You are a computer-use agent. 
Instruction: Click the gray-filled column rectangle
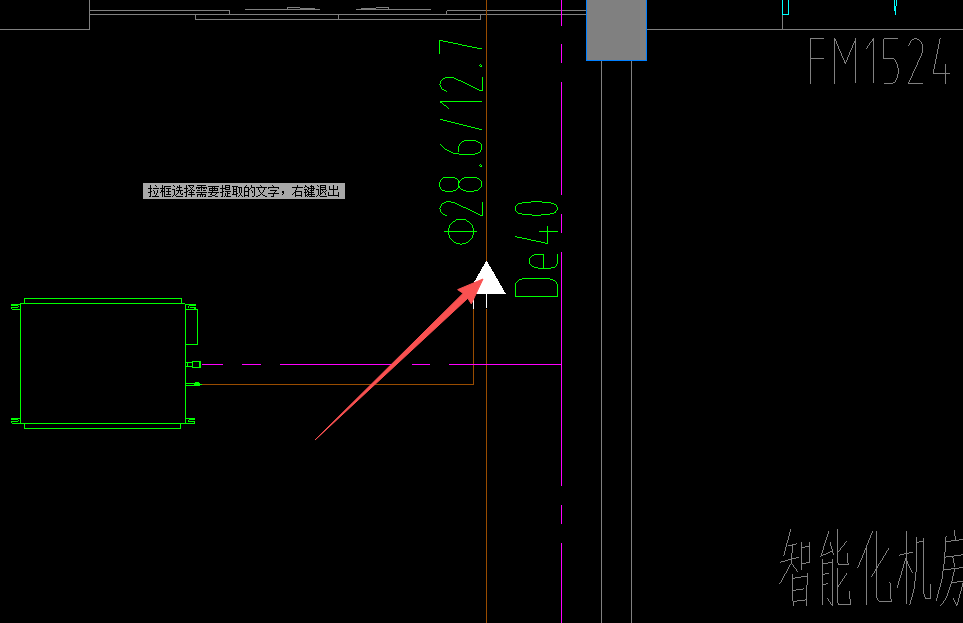(616, 30)
